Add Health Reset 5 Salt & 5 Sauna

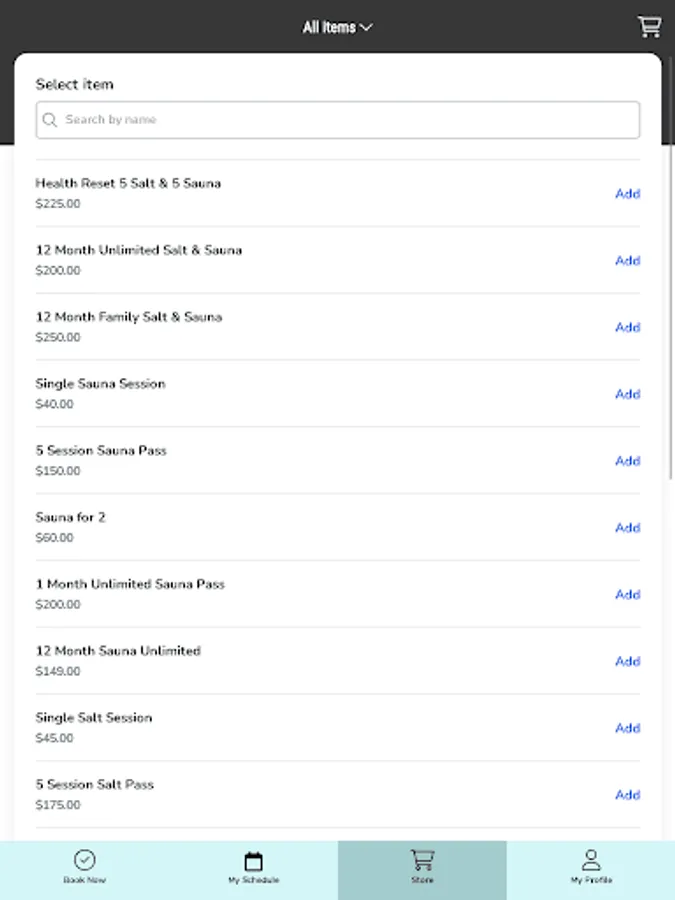click(x=627, y=194)
